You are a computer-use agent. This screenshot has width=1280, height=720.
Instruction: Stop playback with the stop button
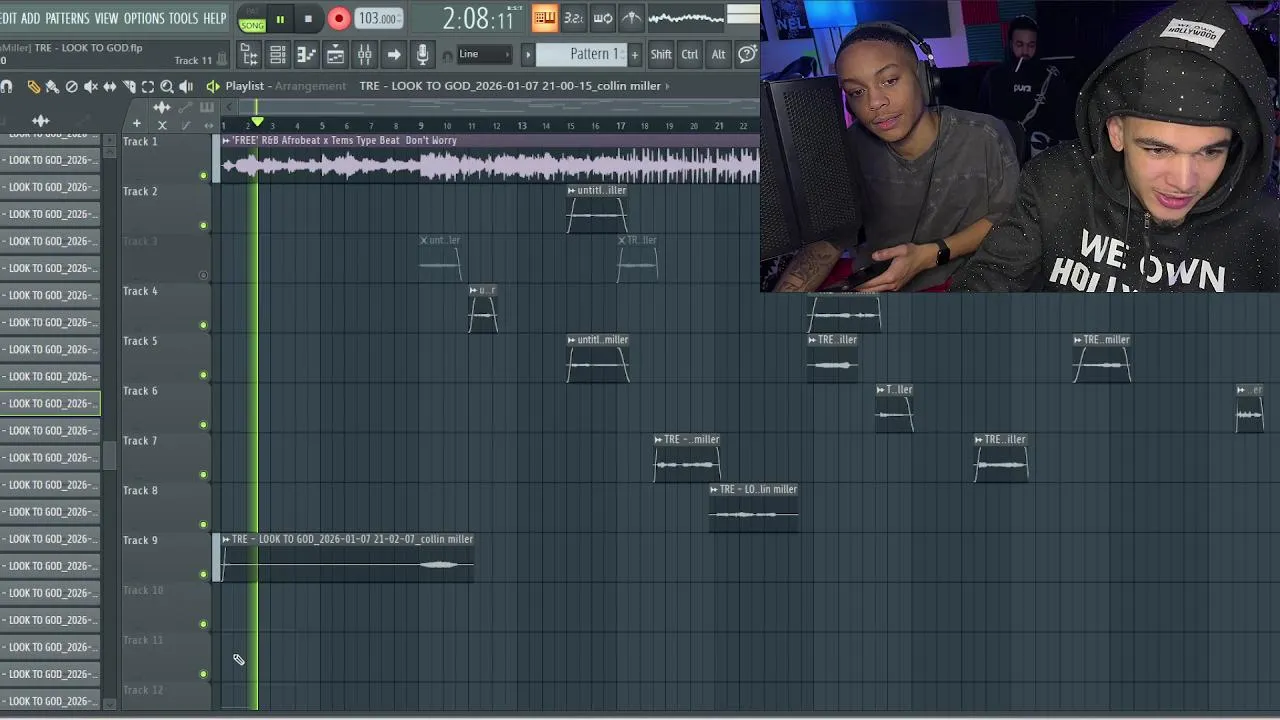click(308, 18)
